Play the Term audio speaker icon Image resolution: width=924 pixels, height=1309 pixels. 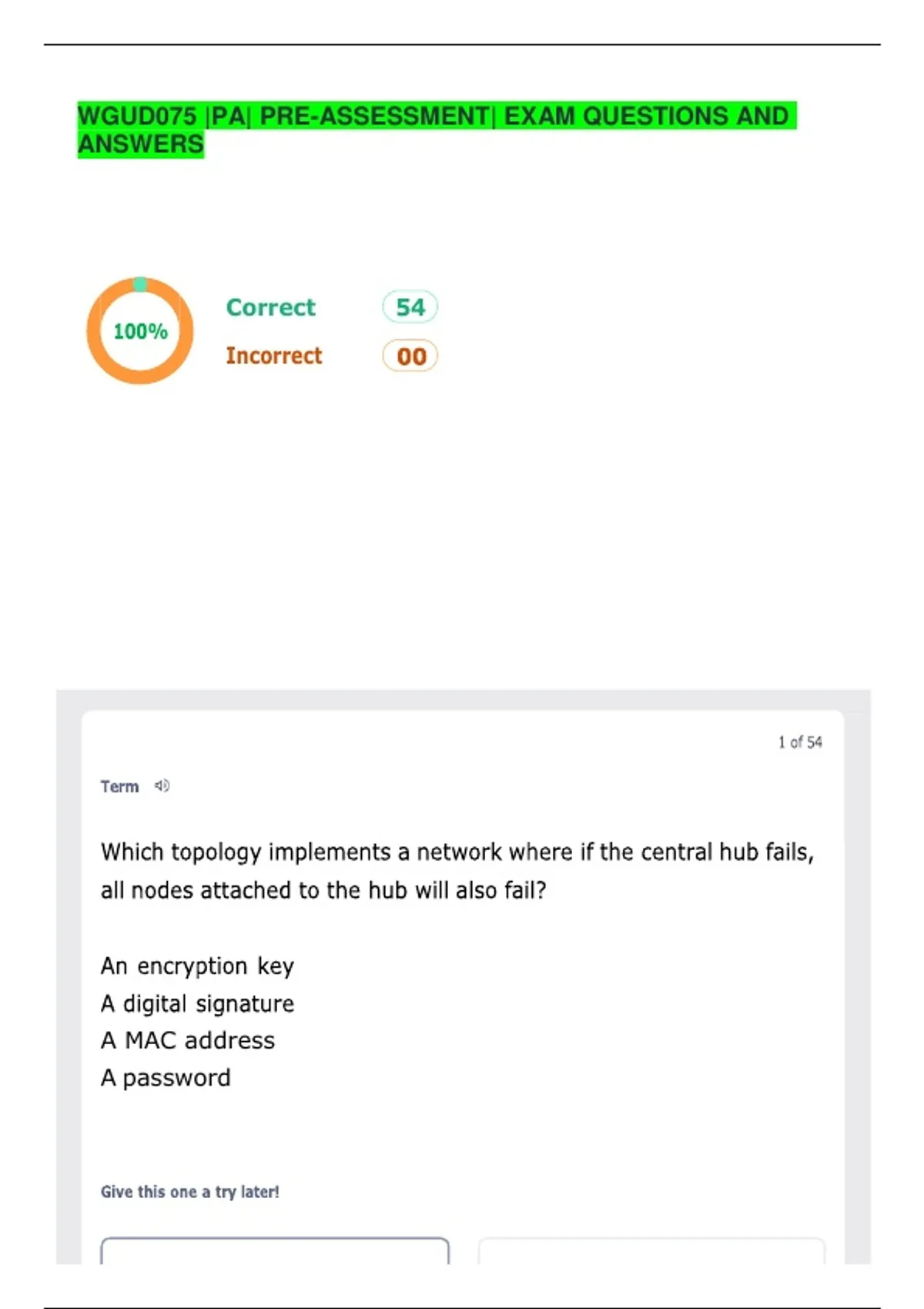pos(162,785)
